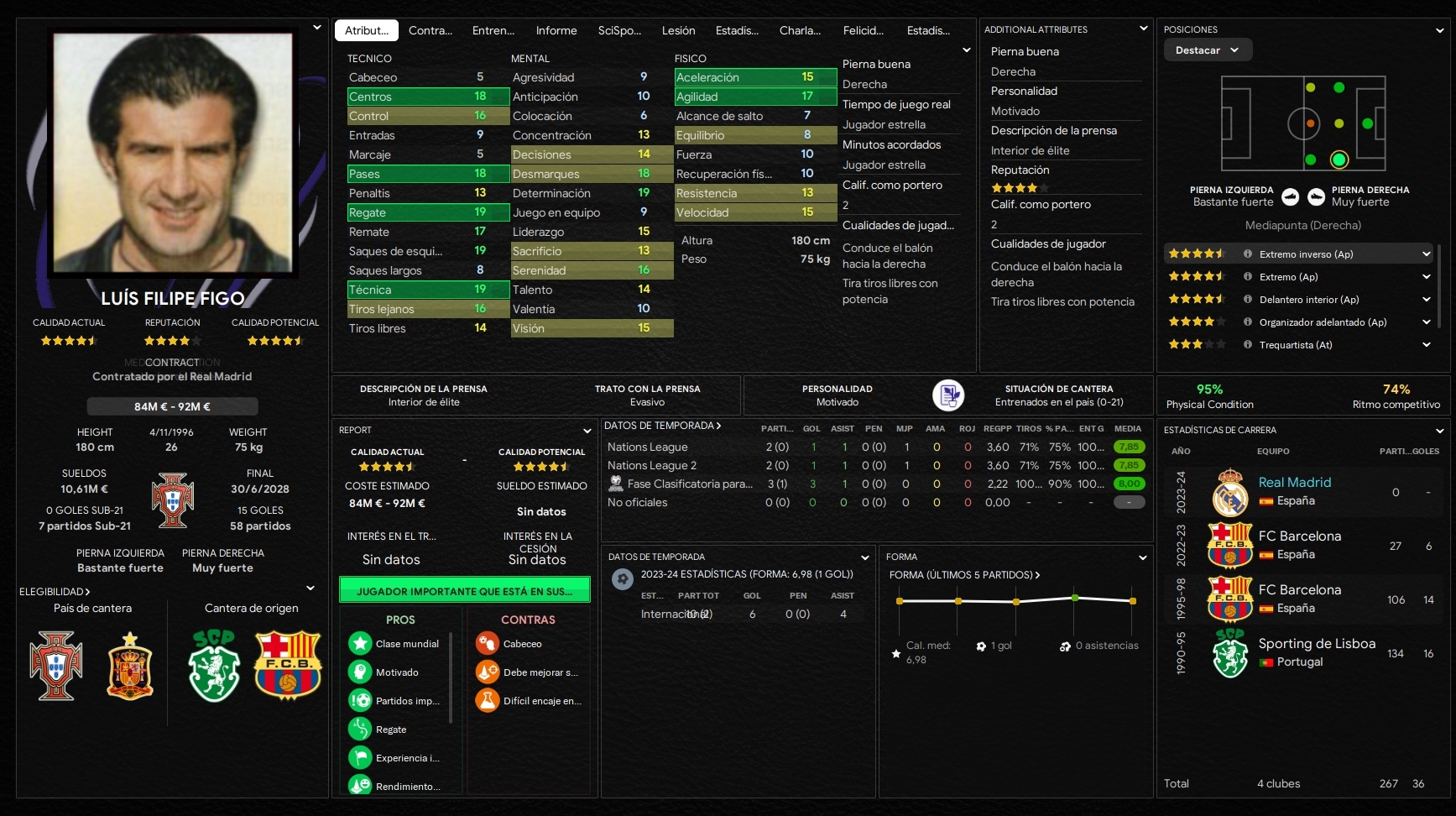
Task: Open the Forma panel dropdown arrow
Action: click(1142, 557)
